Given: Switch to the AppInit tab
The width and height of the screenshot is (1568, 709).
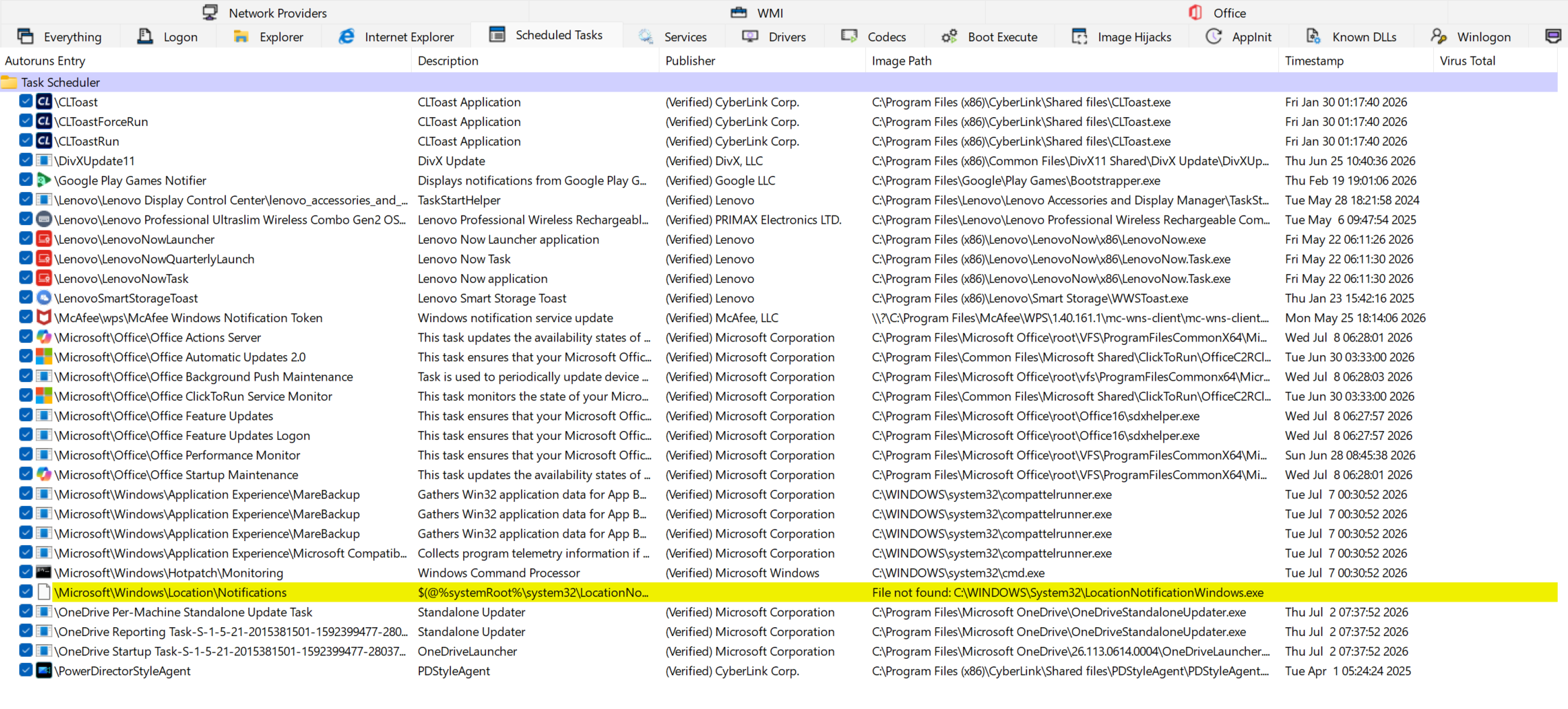Looking at the screenshot, I should pos(1239,36).
